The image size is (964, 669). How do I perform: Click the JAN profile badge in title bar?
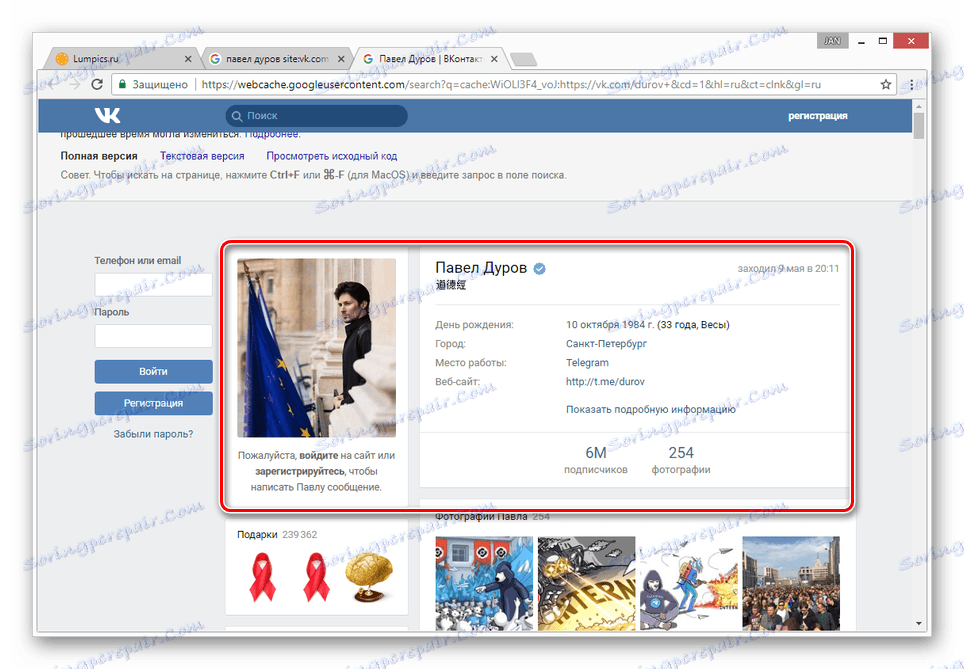pyautogui.click(x=832, y=41)
